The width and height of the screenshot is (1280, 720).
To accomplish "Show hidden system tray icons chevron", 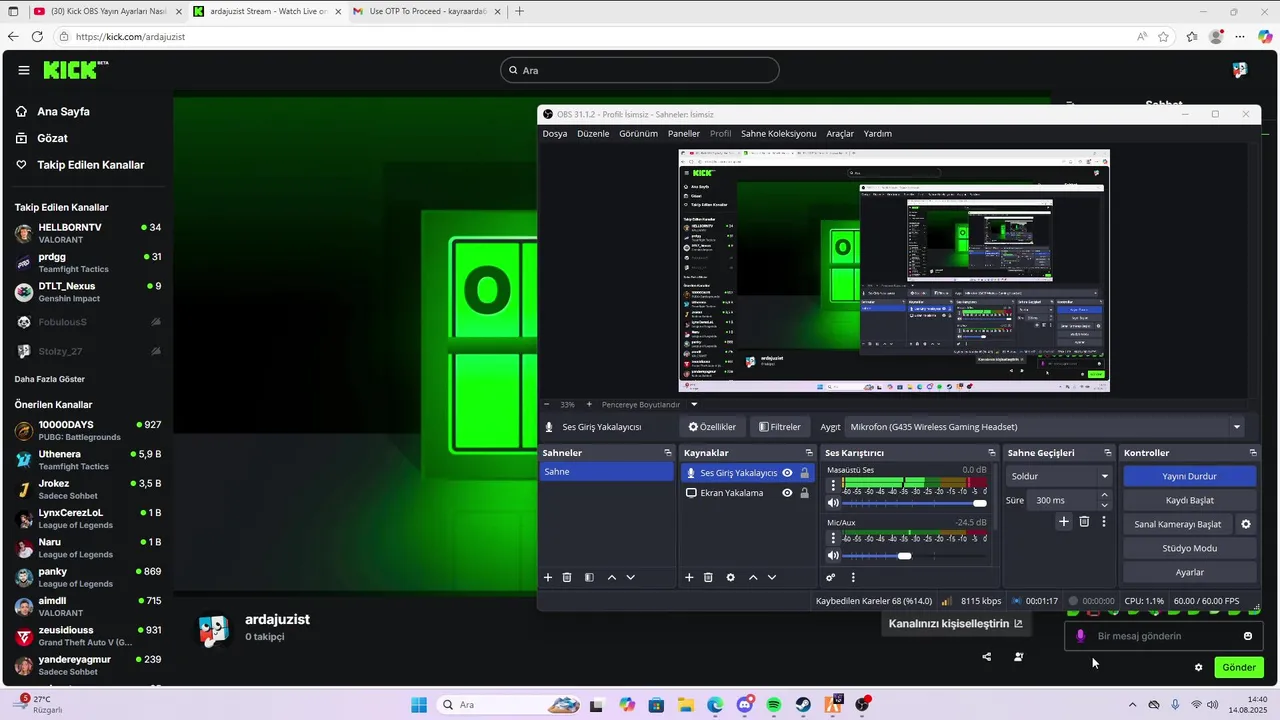I will click(x=1132, y=705).
